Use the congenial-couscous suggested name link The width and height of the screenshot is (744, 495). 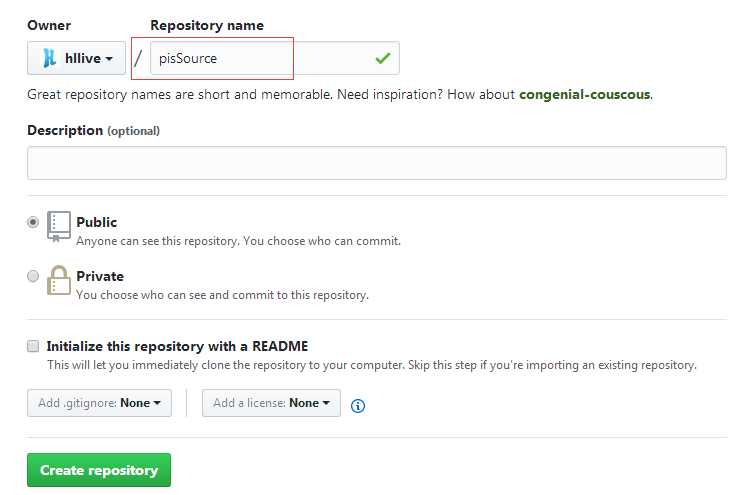[x=585, y=94]
